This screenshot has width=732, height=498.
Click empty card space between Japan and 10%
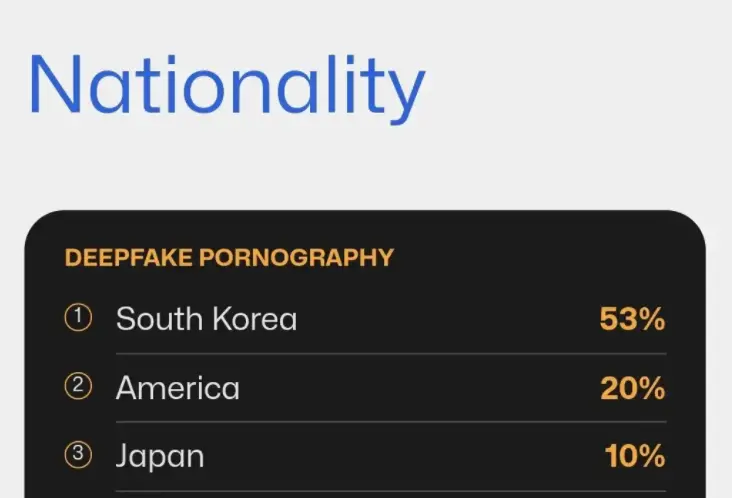pos(400,457)
